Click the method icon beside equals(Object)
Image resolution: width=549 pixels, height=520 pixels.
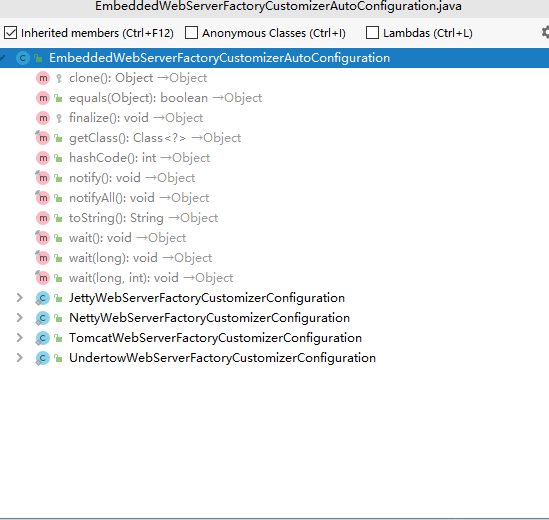tap(43, 98)
